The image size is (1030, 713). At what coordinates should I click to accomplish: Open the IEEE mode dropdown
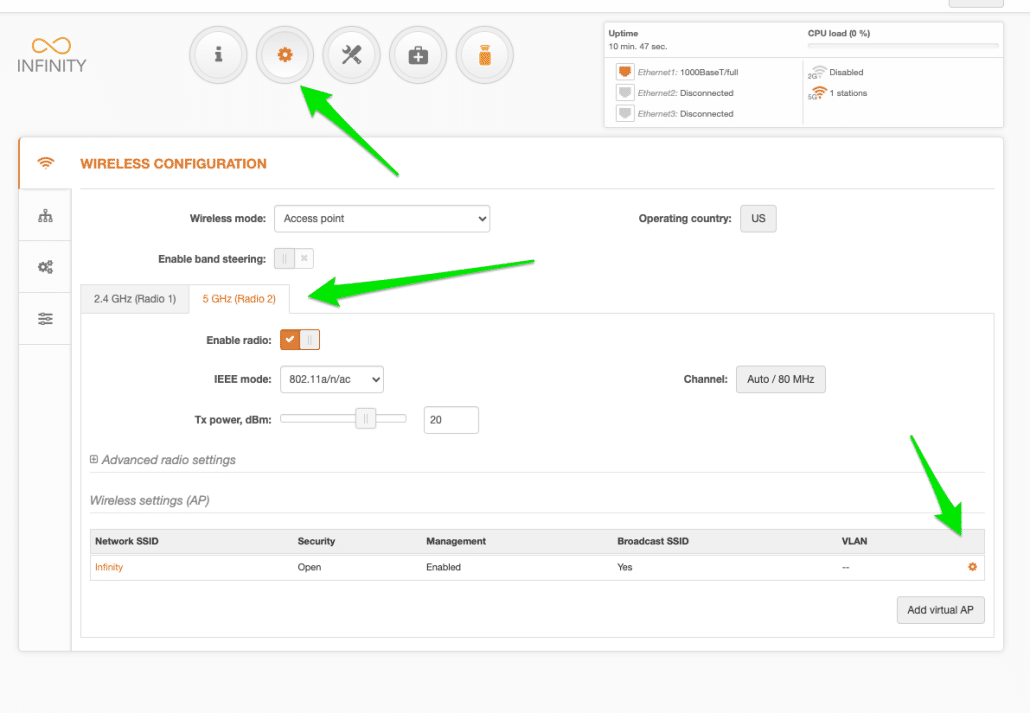[x=332, y=379]
